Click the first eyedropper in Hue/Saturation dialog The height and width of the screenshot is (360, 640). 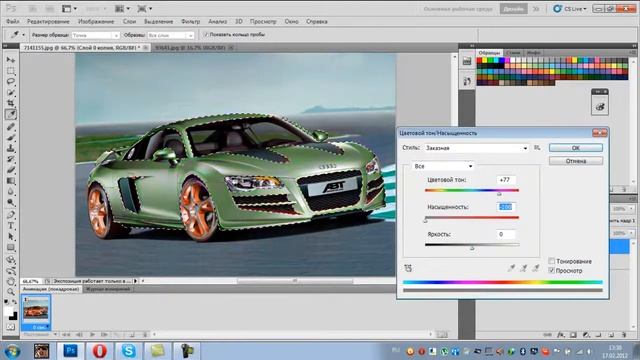(x=511, y=268)
